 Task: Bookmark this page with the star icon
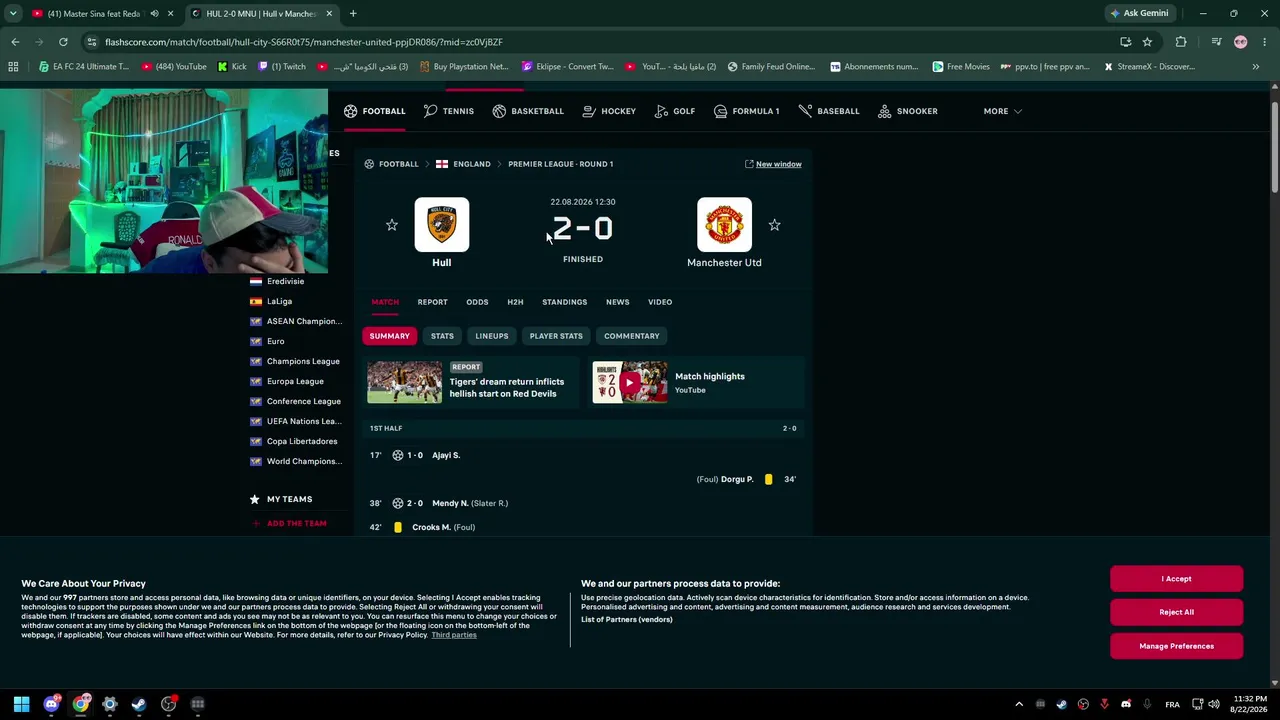(1147, 42)
